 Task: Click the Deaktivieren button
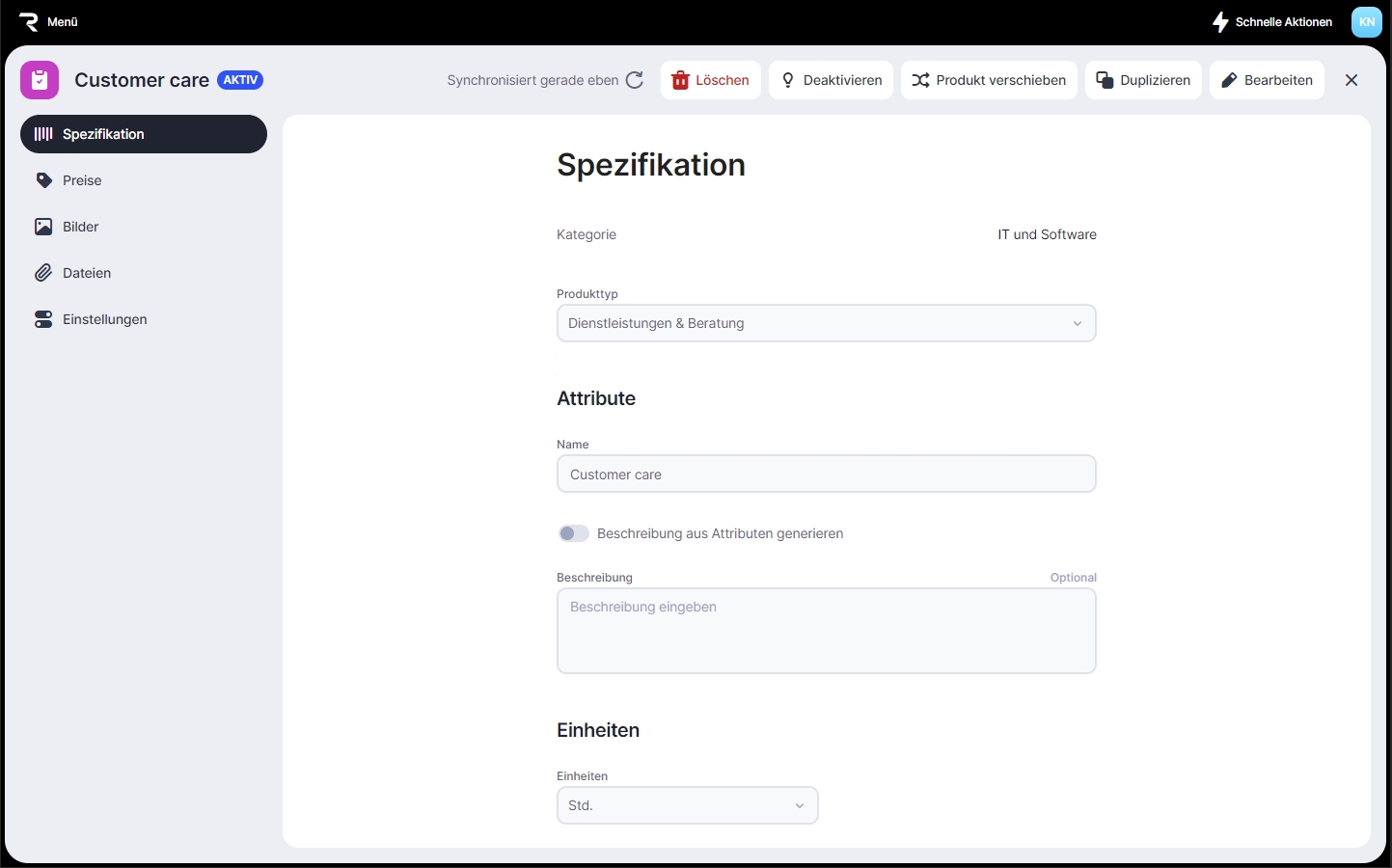click(x=831, y=80)
